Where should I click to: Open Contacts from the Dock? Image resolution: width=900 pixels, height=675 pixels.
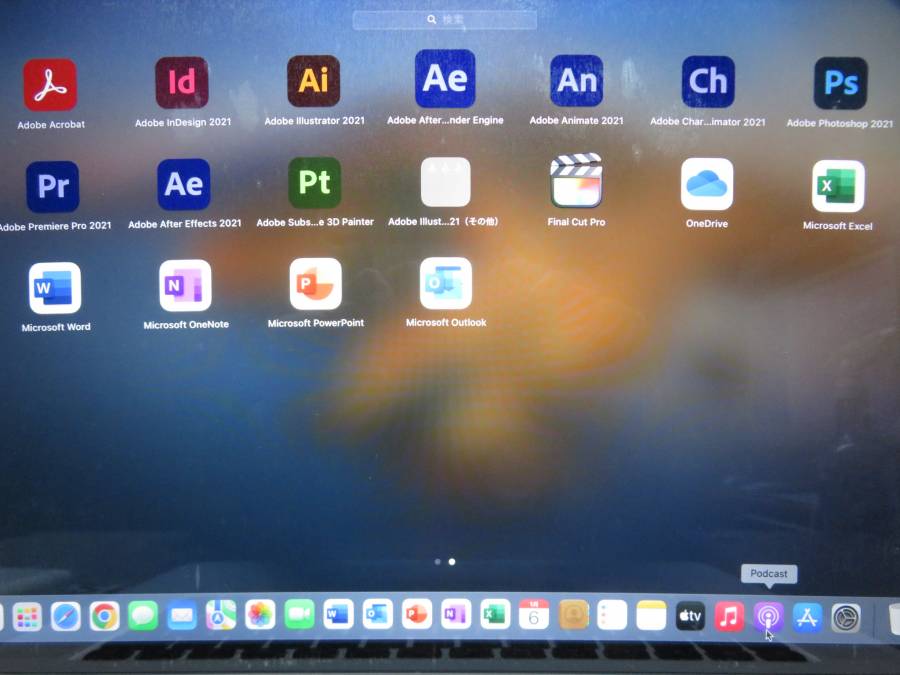pyautogui.click(x=573, y=615)
